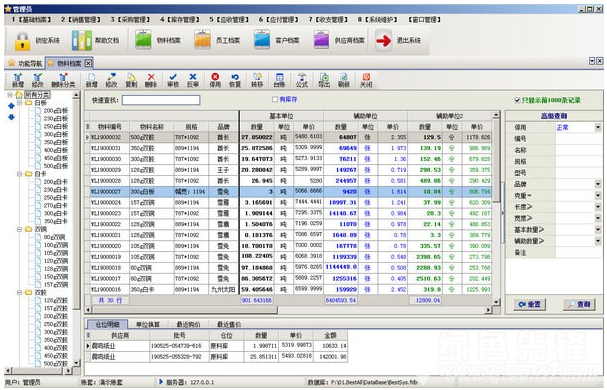Open the 帮助文档 help documents icon
Screen dimensions: 607x390
click(x=81, y=40)
